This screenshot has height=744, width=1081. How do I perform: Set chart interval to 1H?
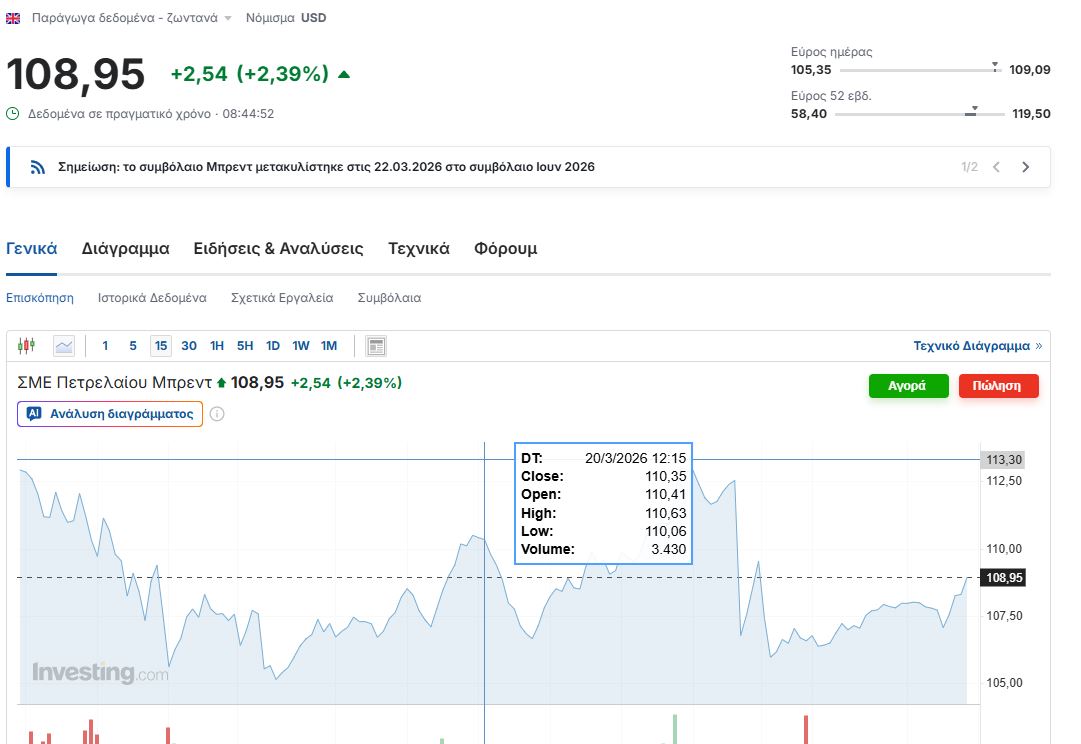tap(217, 346)
